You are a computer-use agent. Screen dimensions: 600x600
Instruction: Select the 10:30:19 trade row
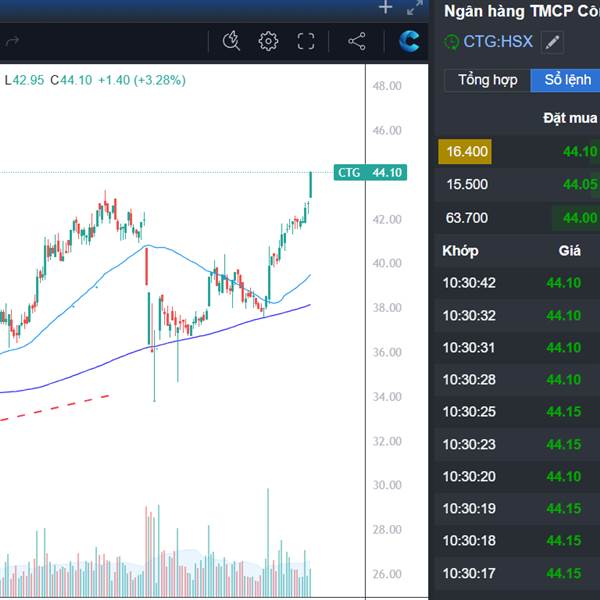tap(517, 509)
